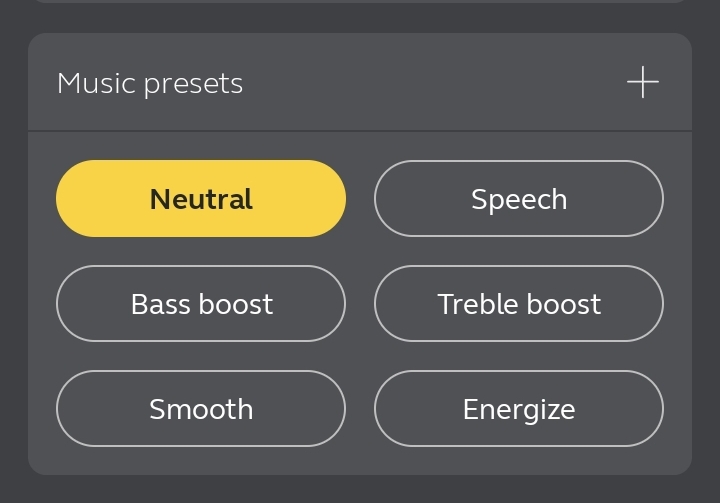Click the Energize outlined pill button
The width and height of the screenshot is (720, 503).
point(519,408)
